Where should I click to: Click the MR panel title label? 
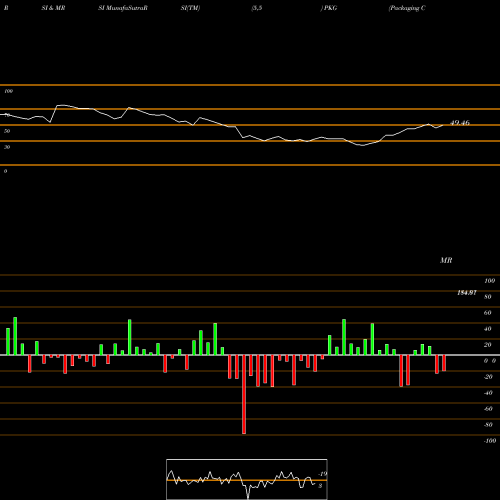tap(446, 260)
